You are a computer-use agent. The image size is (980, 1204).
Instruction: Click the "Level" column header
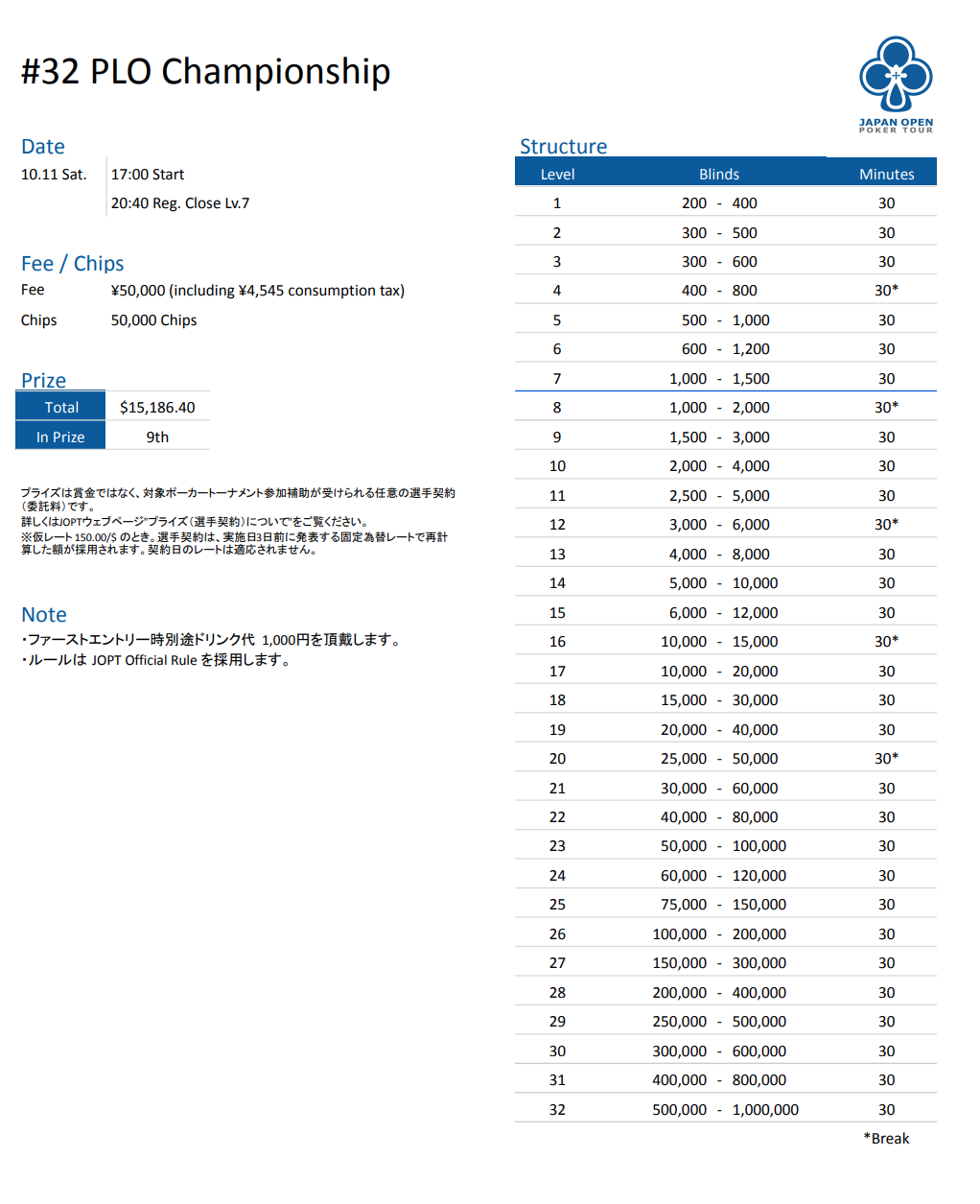[557, 174]
